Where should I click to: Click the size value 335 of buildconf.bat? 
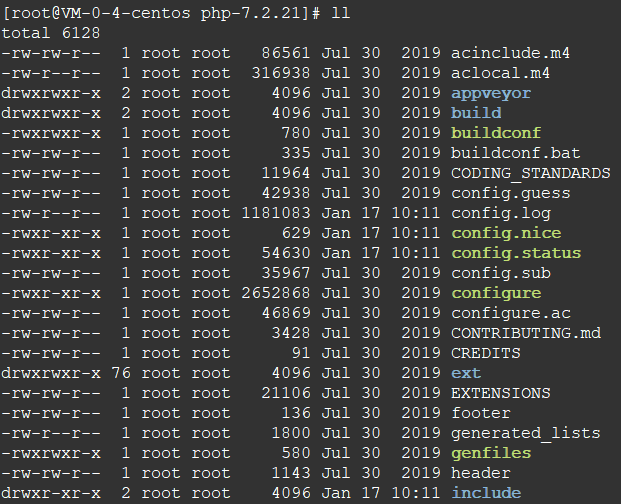295,153
